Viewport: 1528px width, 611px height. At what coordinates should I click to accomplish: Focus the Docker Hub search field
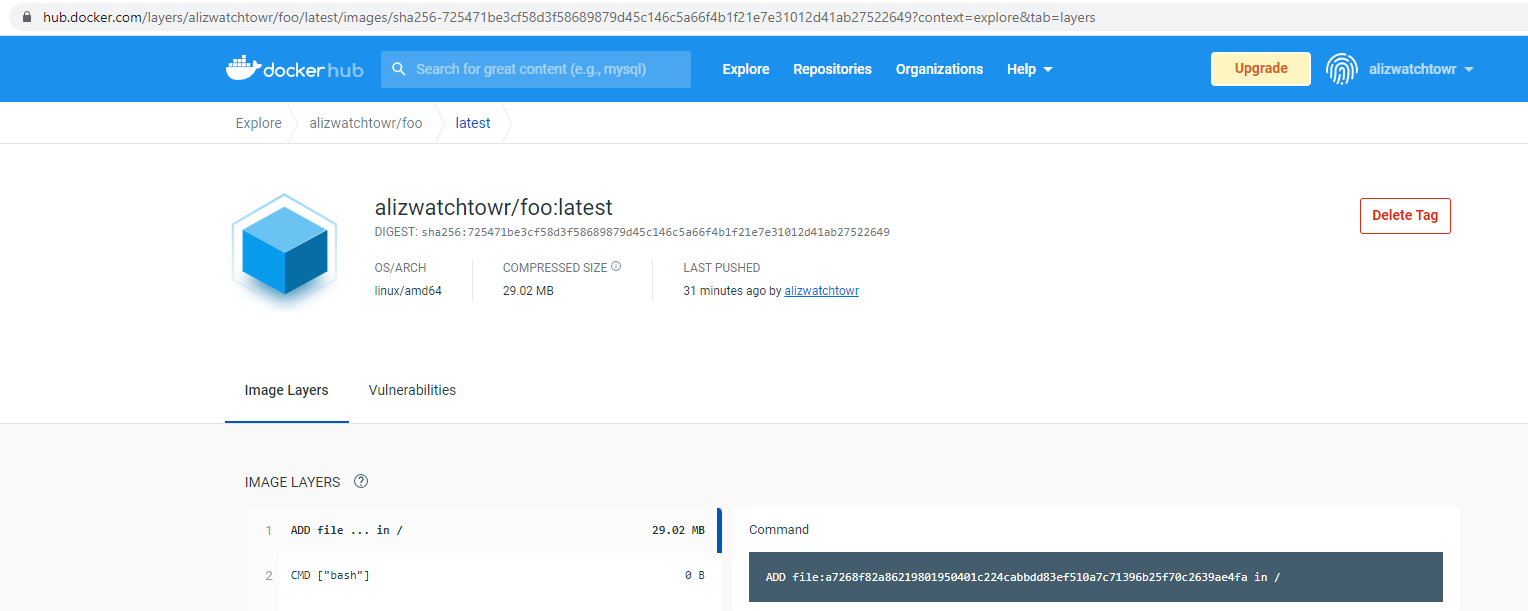[x=536, y=69]
